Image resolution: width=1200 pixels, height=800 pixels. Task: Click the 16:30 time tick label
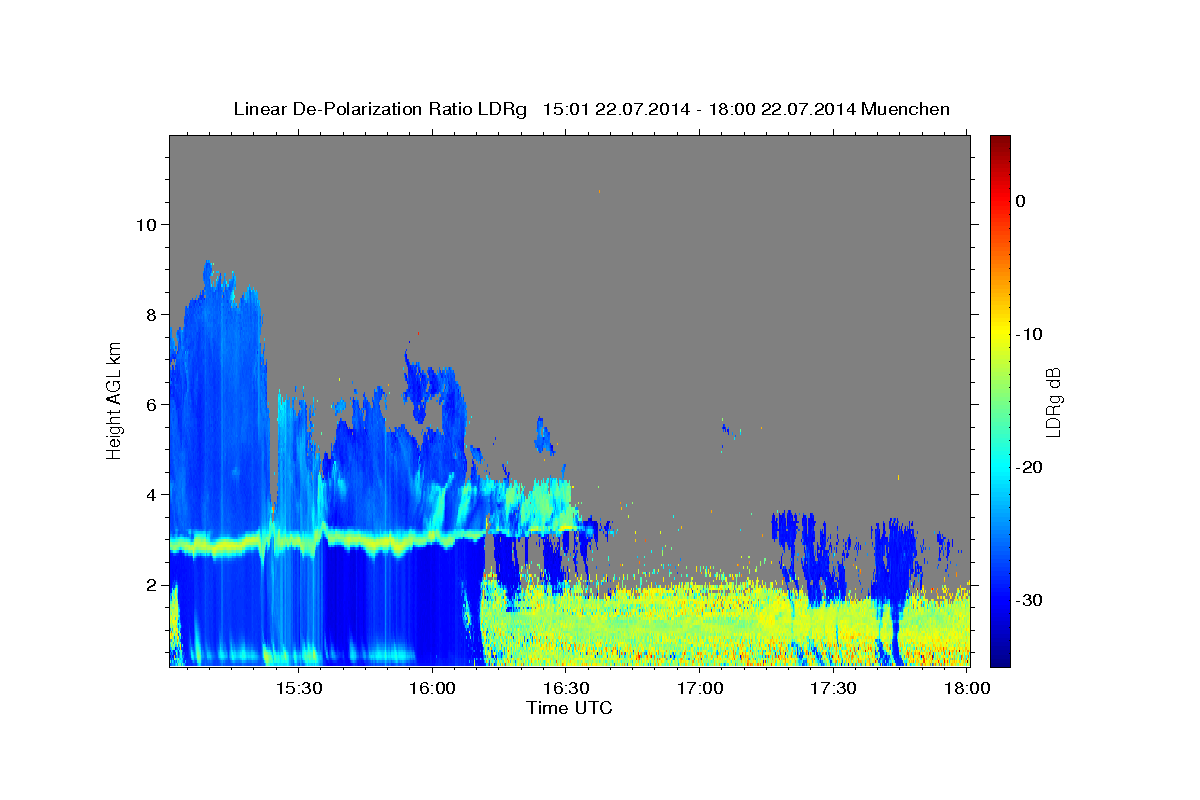[566, 688]
